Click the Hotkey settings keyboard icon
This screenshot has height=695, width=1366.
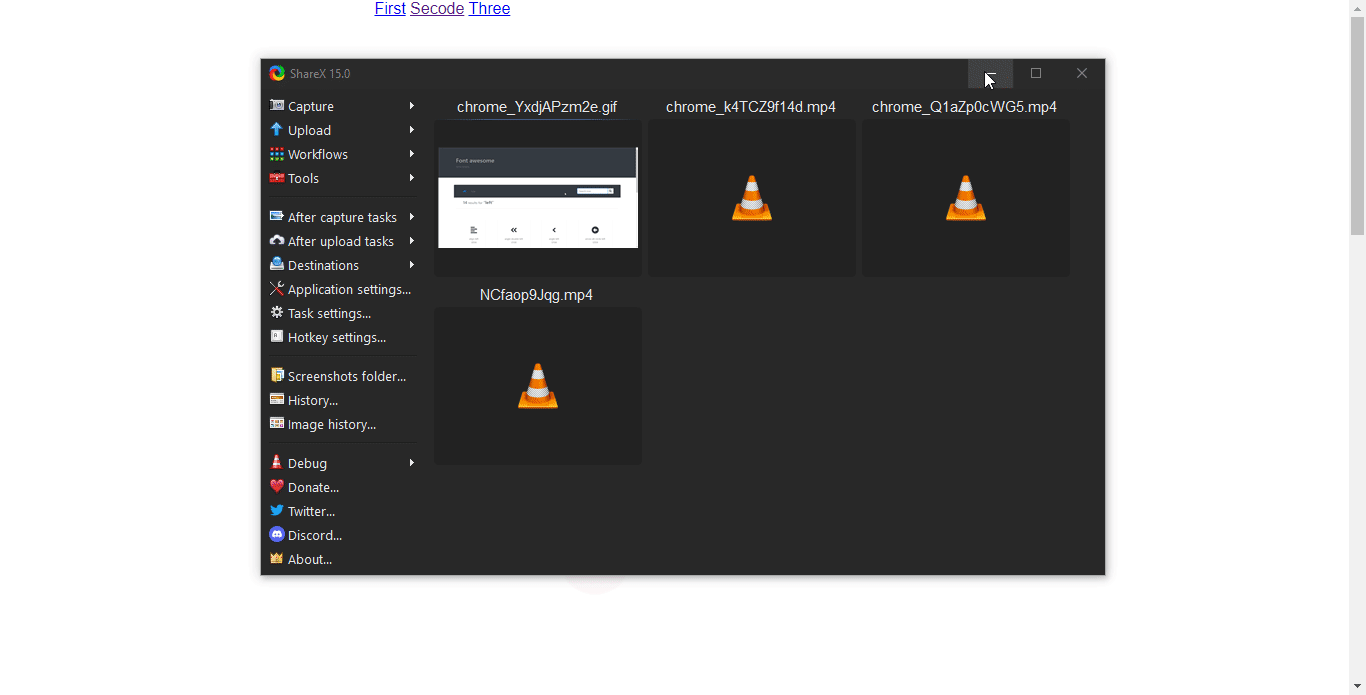277,337
